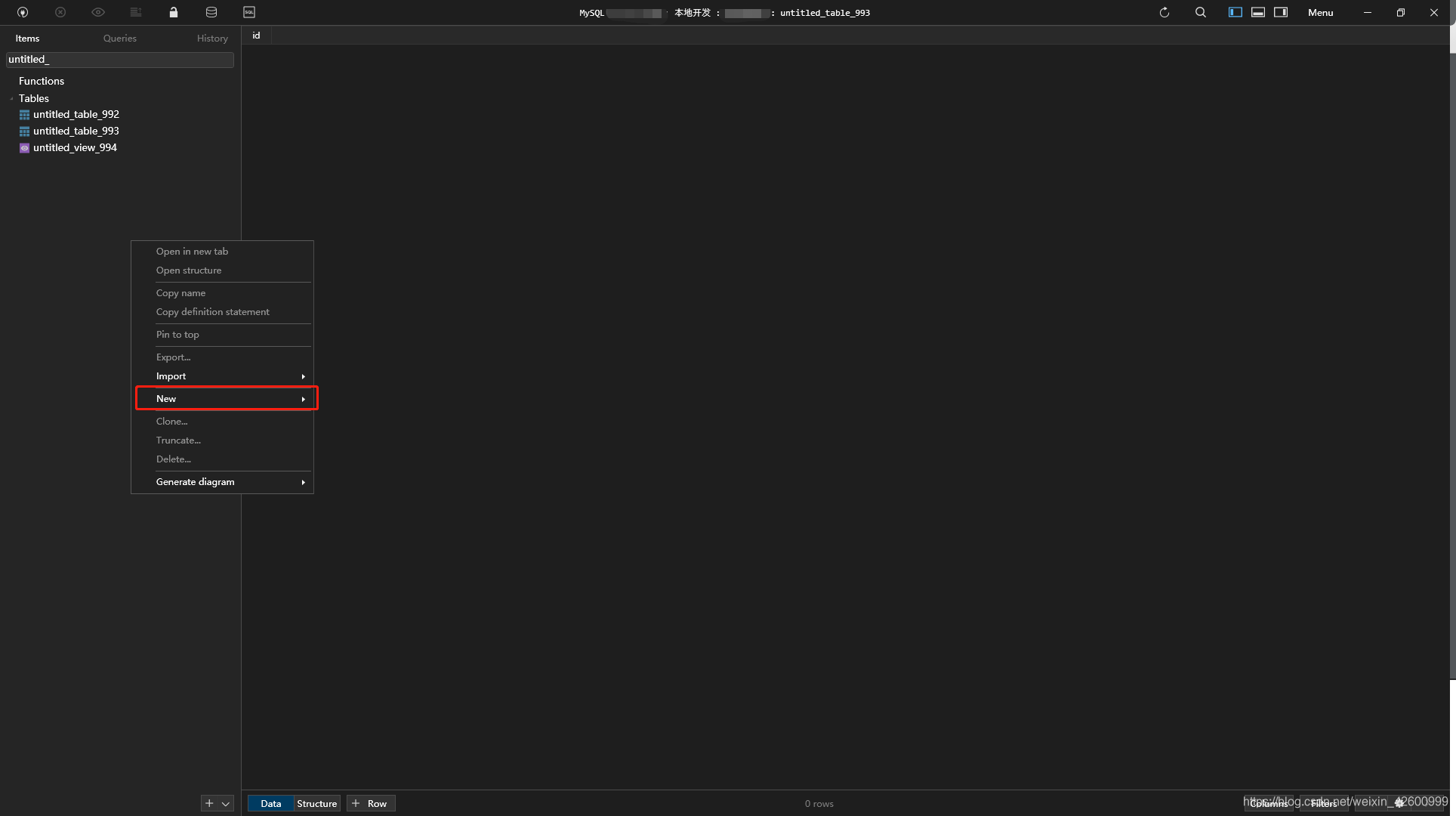
Task: Toggle the left sidebar panel
Action: (x=1235, y=12)
